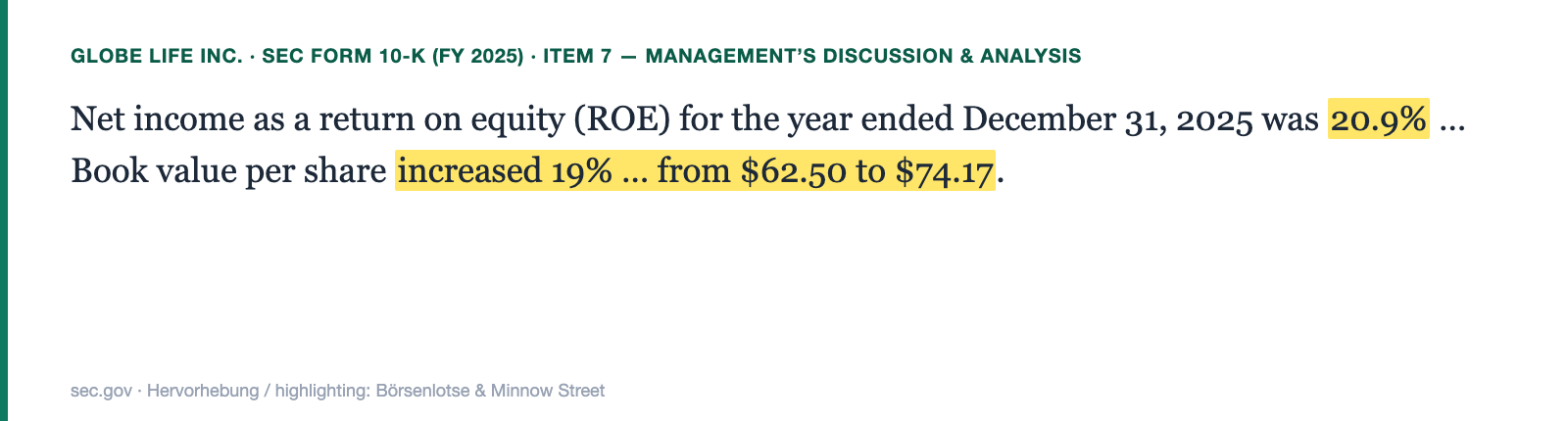Click the ellipsis after 20.9%
1568x421 pixels.
point(1452,119)
